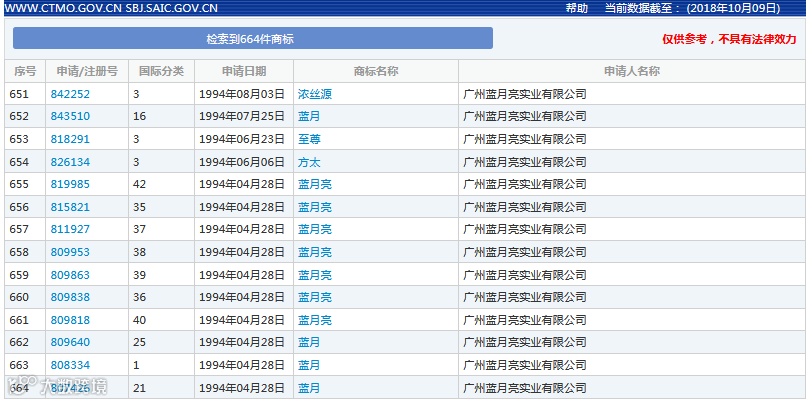Click class 42 in row 655
Image resolution: width=812 pixels, height=402 pixels.
coord(139,184)
